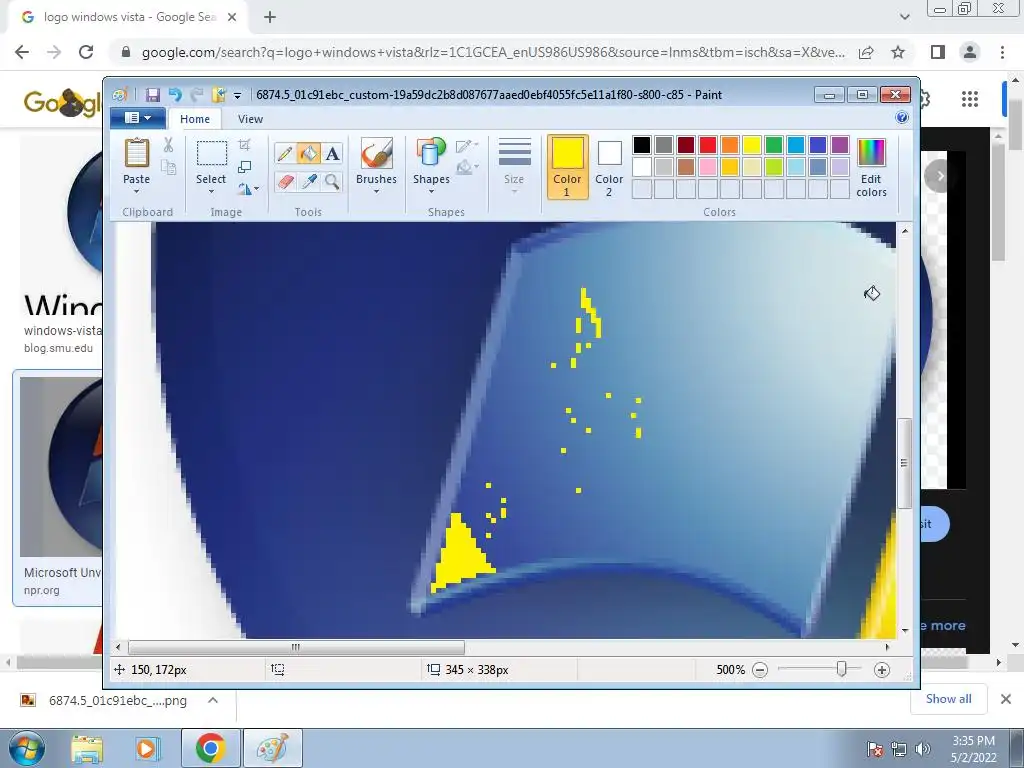Select the Pencil tool in Paint
The image size is (1024, 768).
point(285,153)
